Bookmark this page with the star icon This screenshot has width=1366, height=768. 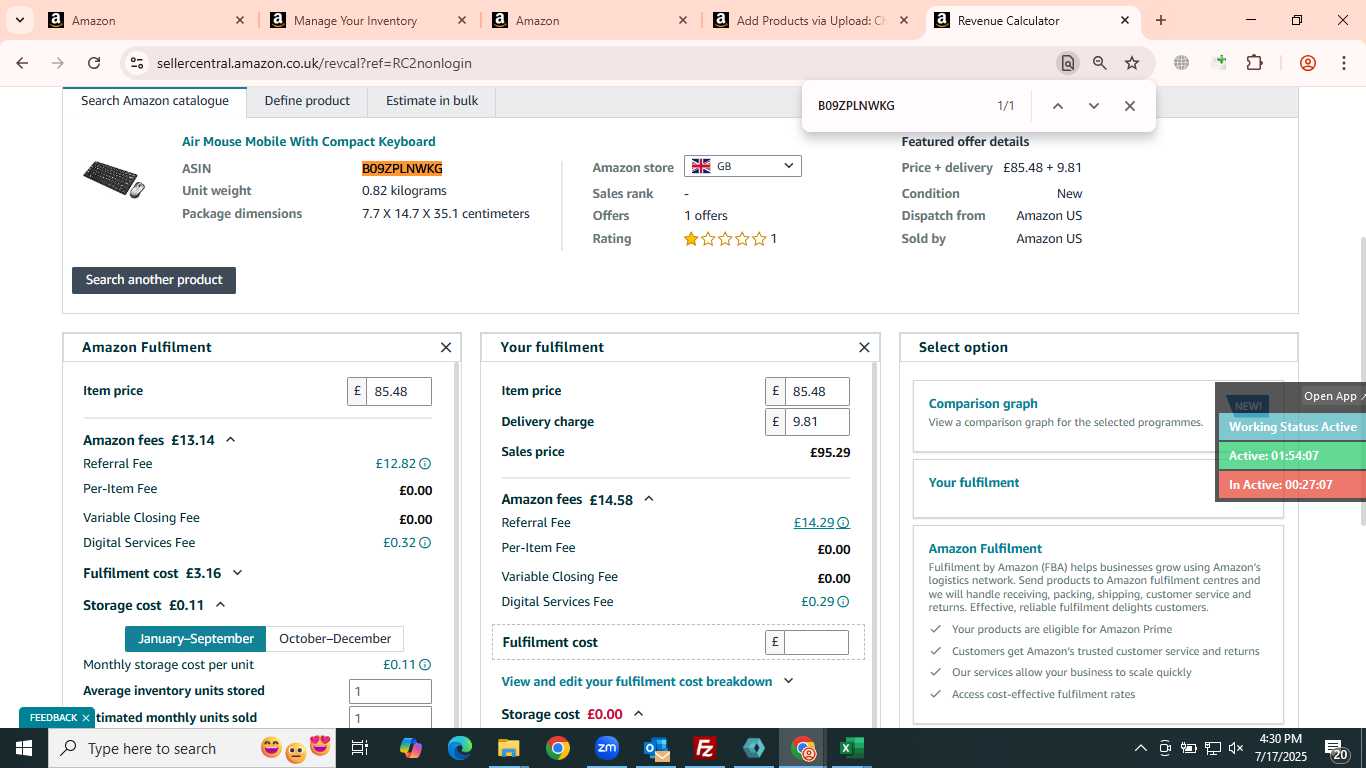(x=1132, y=63)
